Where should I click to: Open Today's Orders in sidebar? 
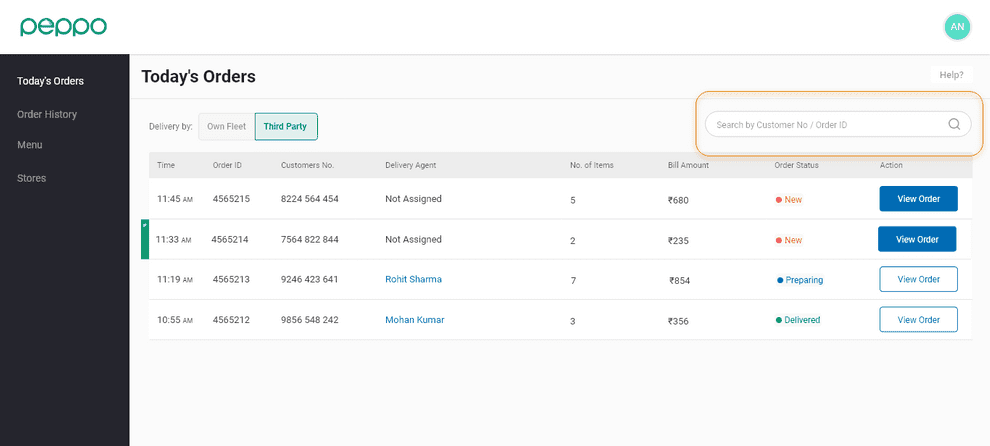[50, 81]
